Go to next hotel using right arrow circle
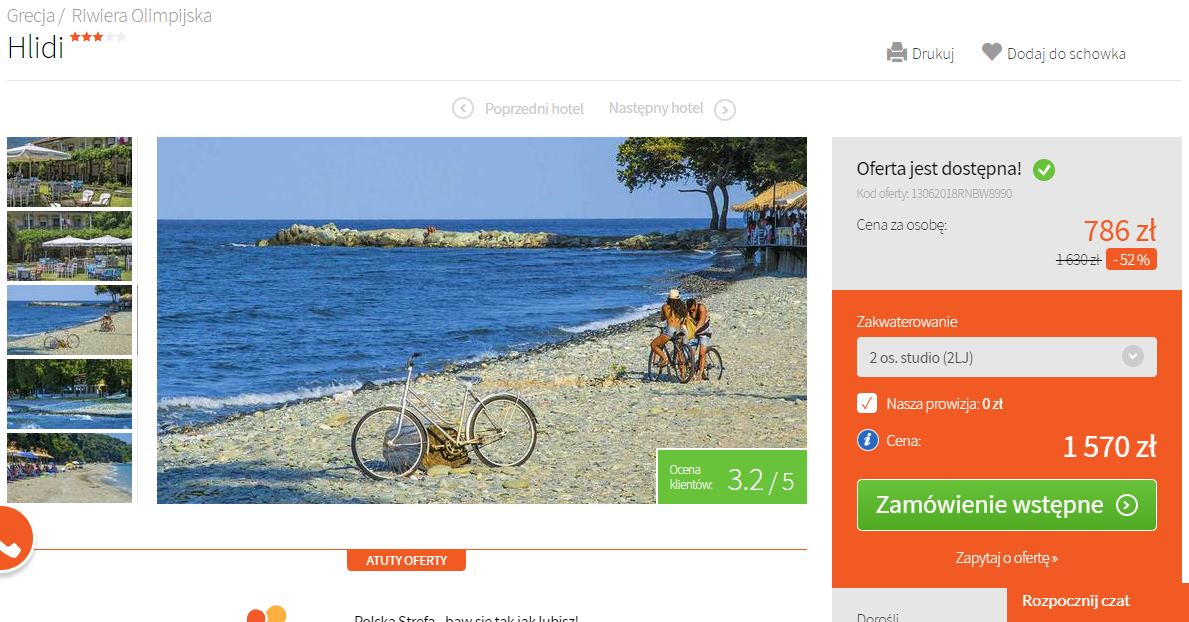1189x622 pixels. point(725,110)
